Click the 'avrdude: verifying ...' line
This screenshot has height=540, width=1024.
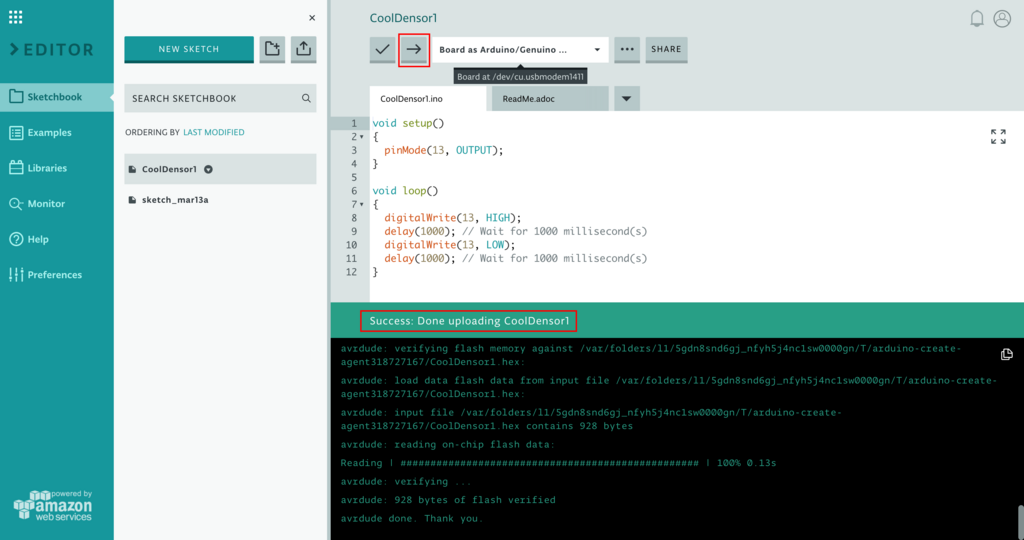tap(406, 481)
